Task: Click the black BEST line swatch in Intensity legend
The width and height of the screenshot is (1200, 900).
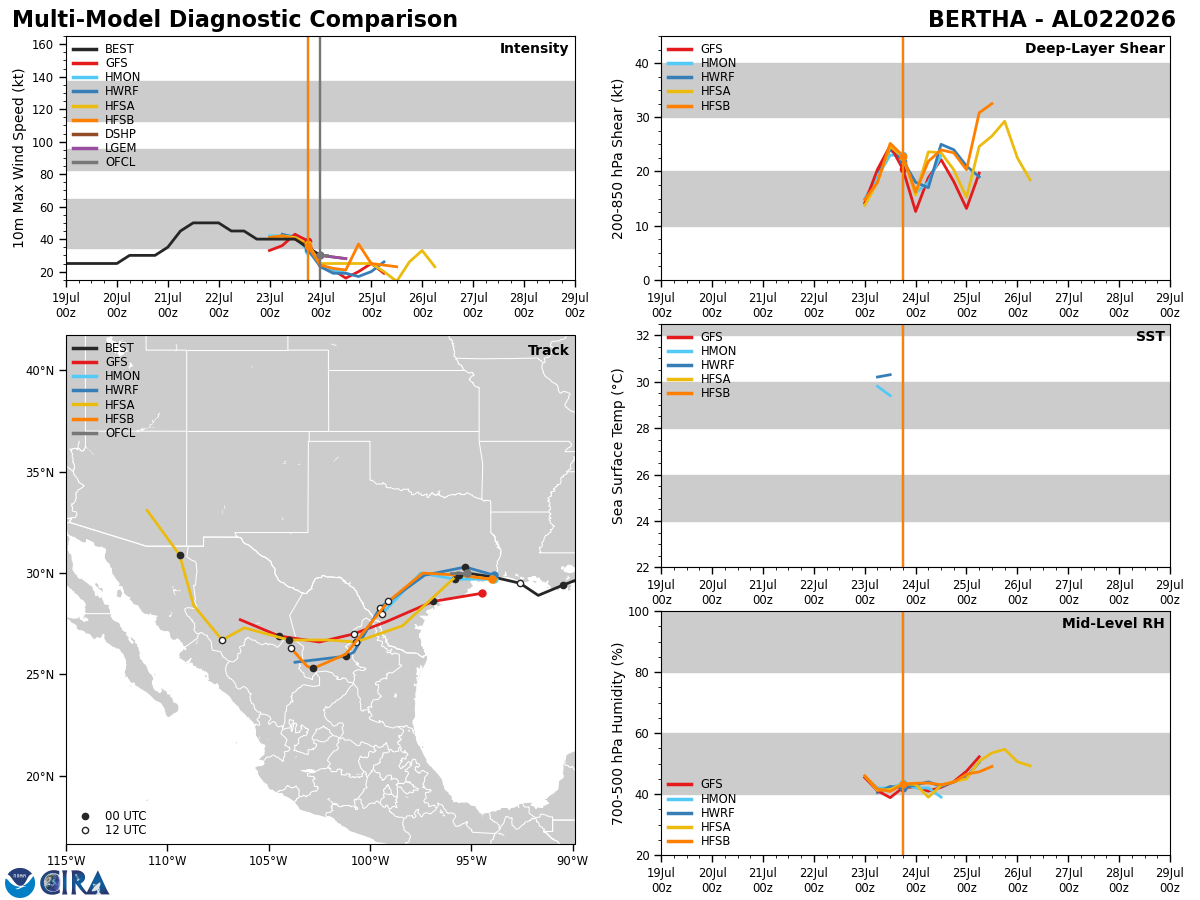Action: pyautogui.click(x=85, y=49)
